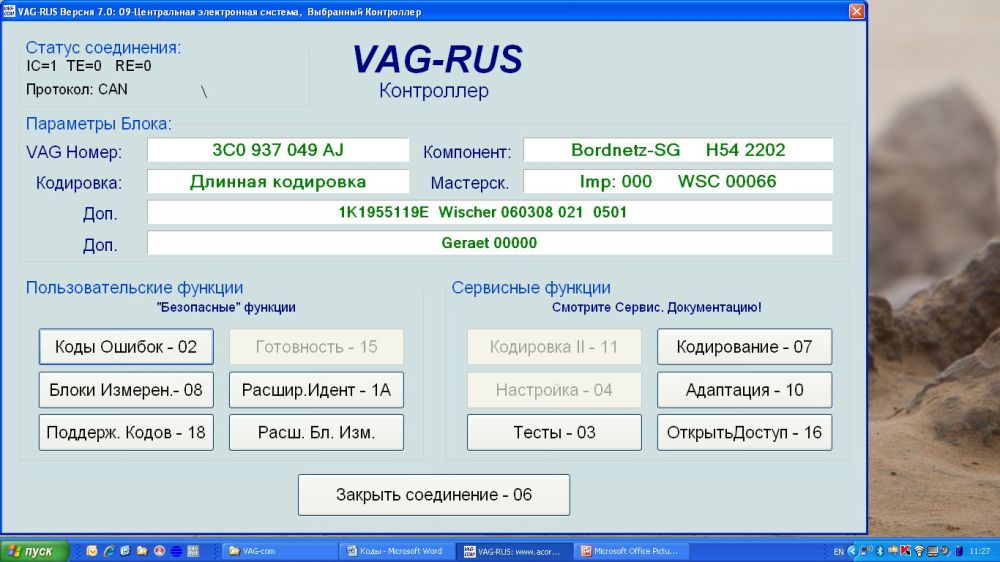Open Расшир.Идент - 1A function
The image size is (1000, 562).
pyautogui.click(x=316, y=390)
